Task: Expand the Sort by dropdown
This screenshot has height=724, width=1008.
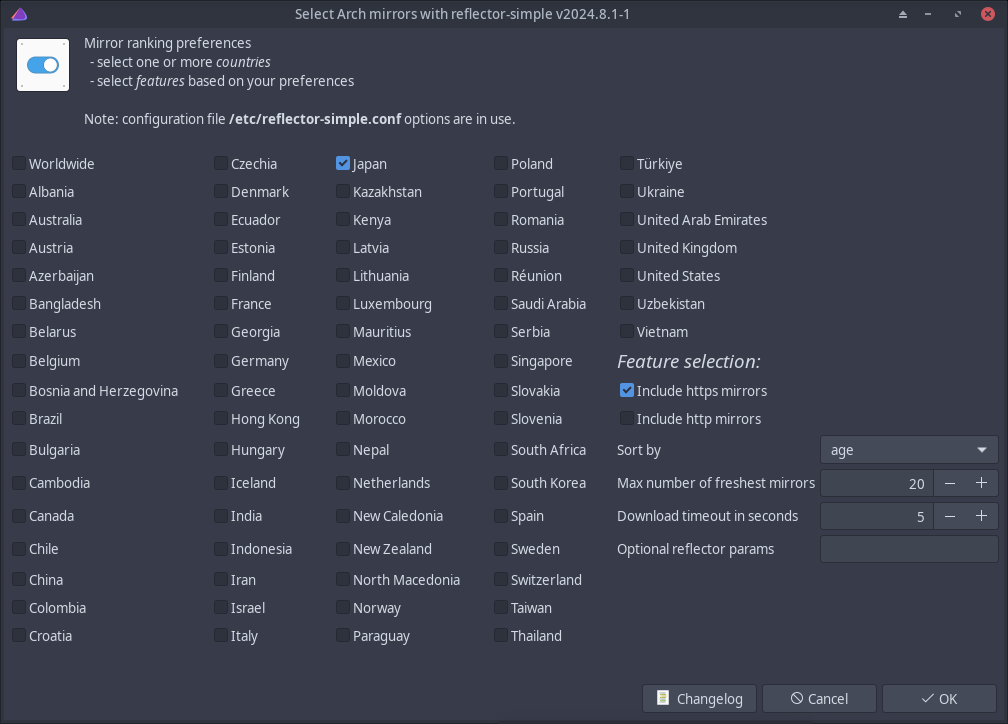Action: [908, 450]
